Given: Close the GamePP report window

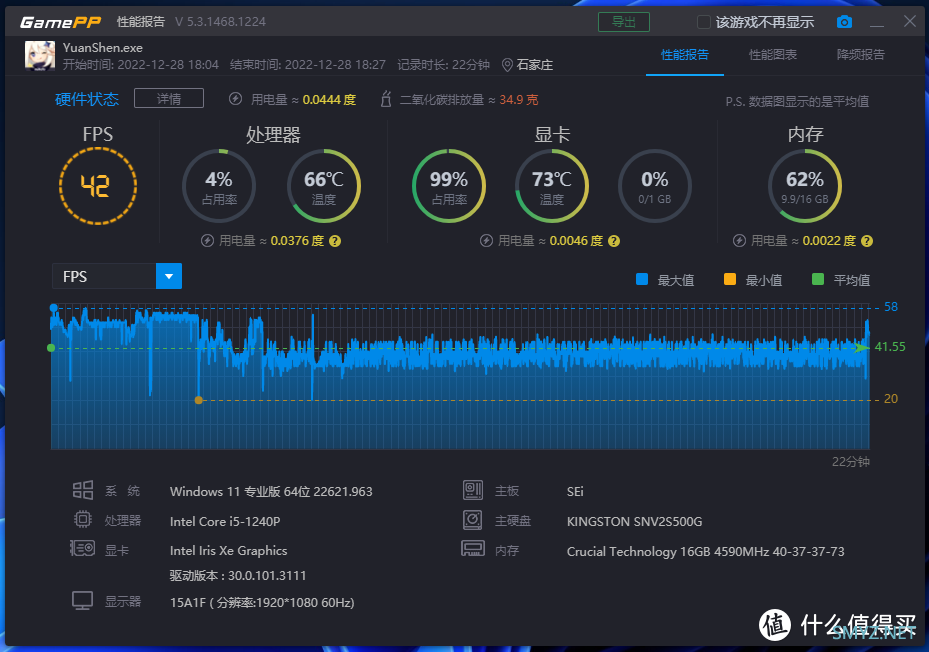Looking at the screenshot, I should click(x=910, y=22).
